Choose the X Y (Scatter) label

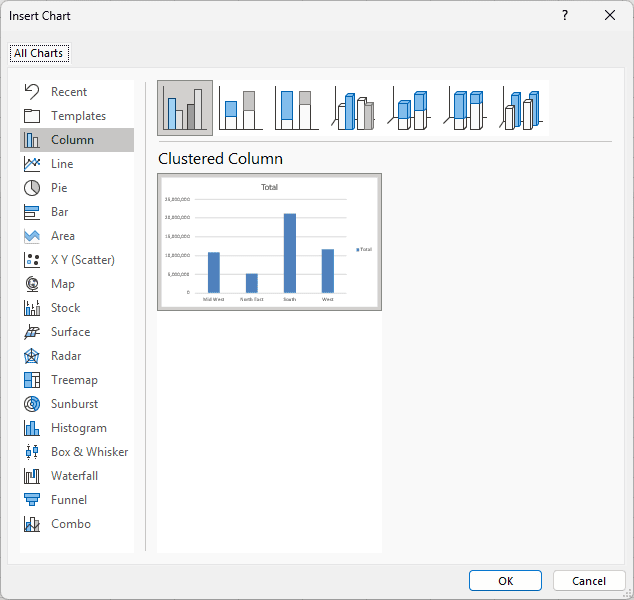[83, 260]
